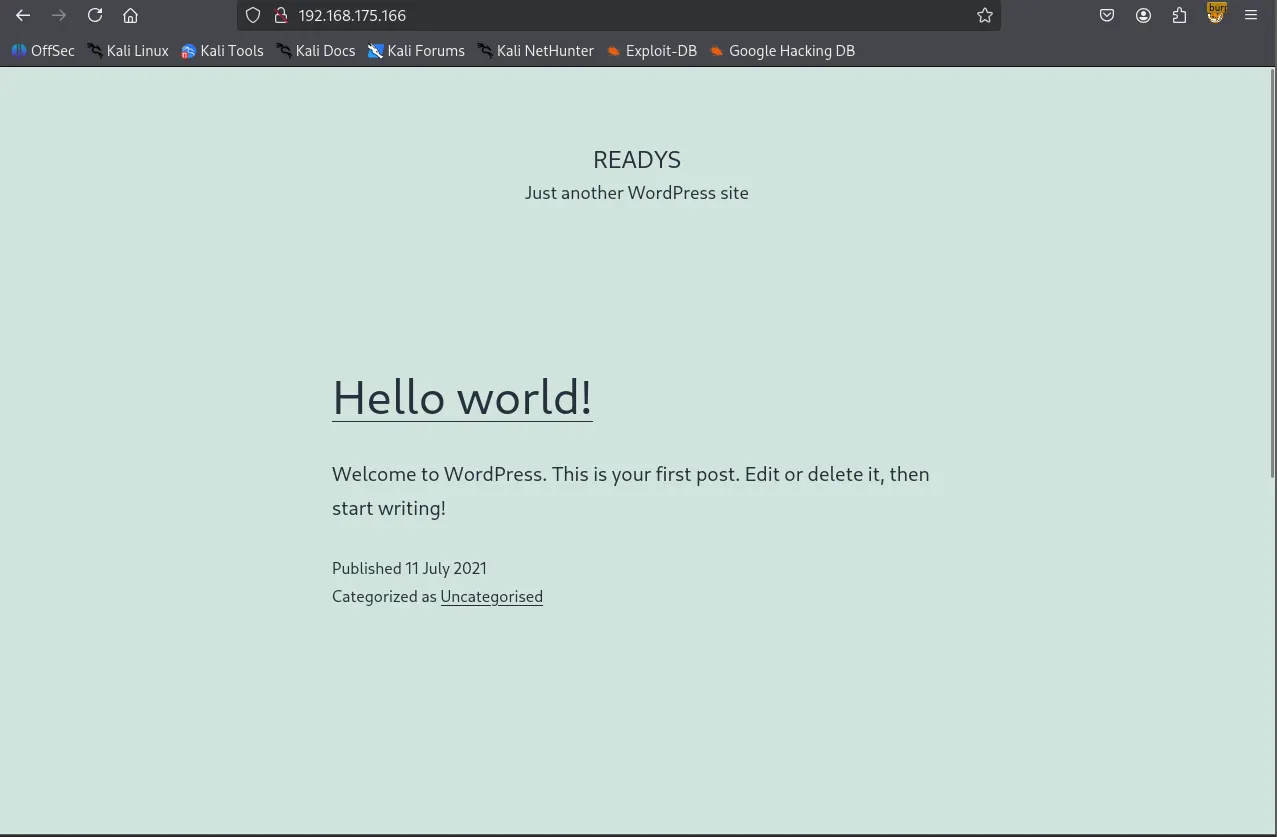Open the Firefox hamburger application menu
The height and width of the screenshot is (837, 1277).
click(x=1251, y=16)
